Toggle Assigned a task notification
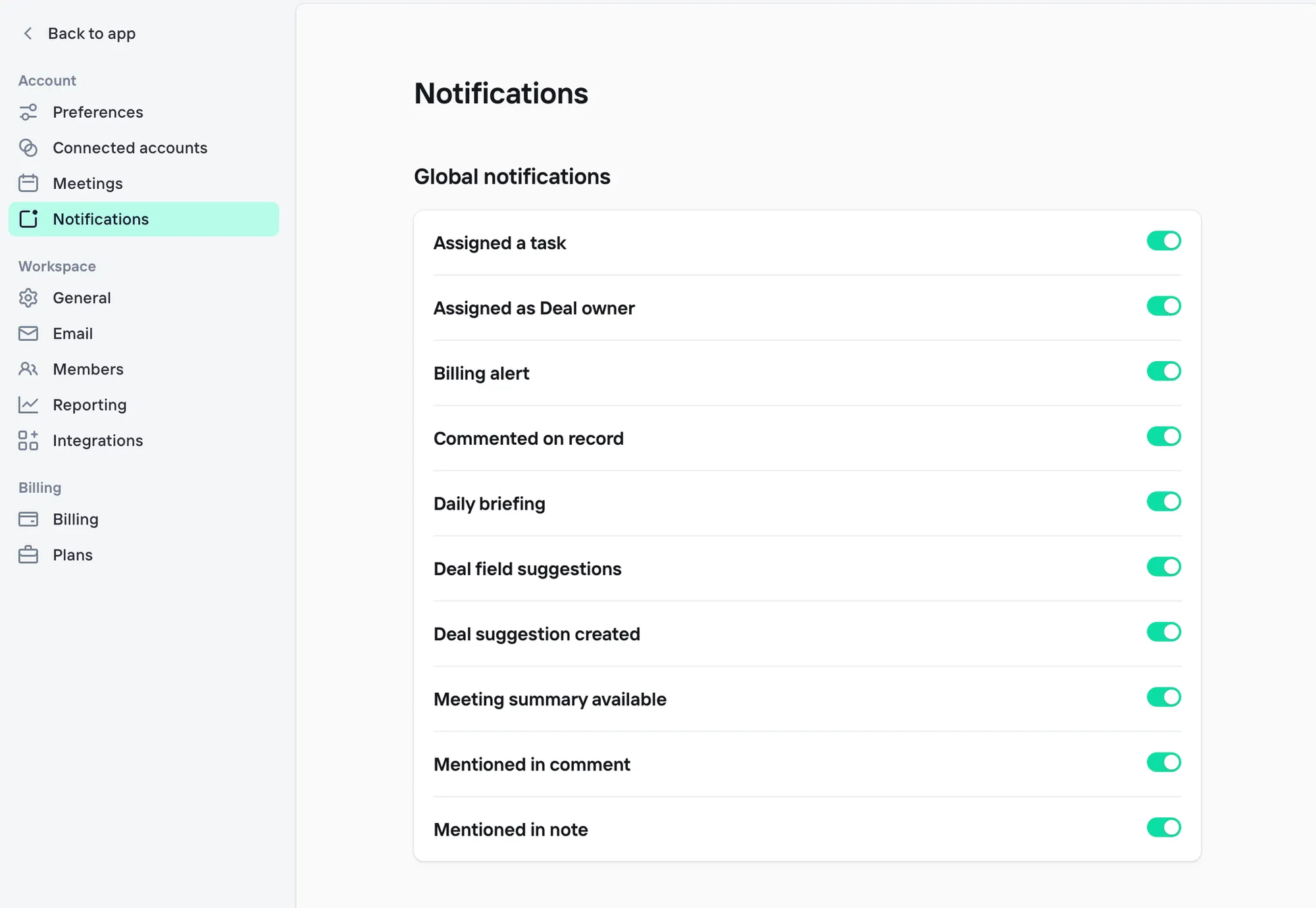1316x908 pixels. pyautogui.click(x=1163, y=241)
